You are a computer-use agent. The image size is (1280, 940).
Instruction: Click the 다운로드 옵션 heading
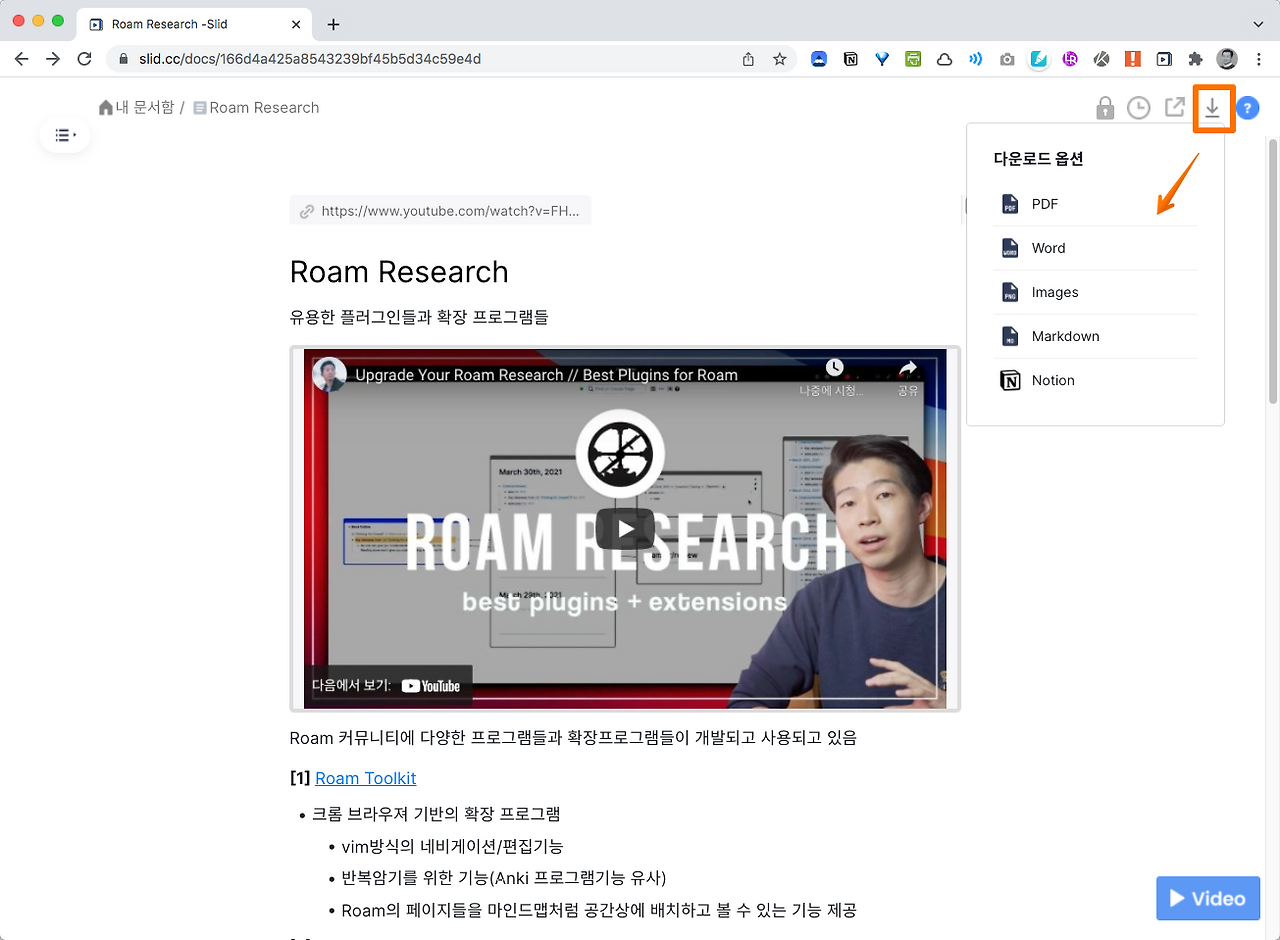point(1039,158)
